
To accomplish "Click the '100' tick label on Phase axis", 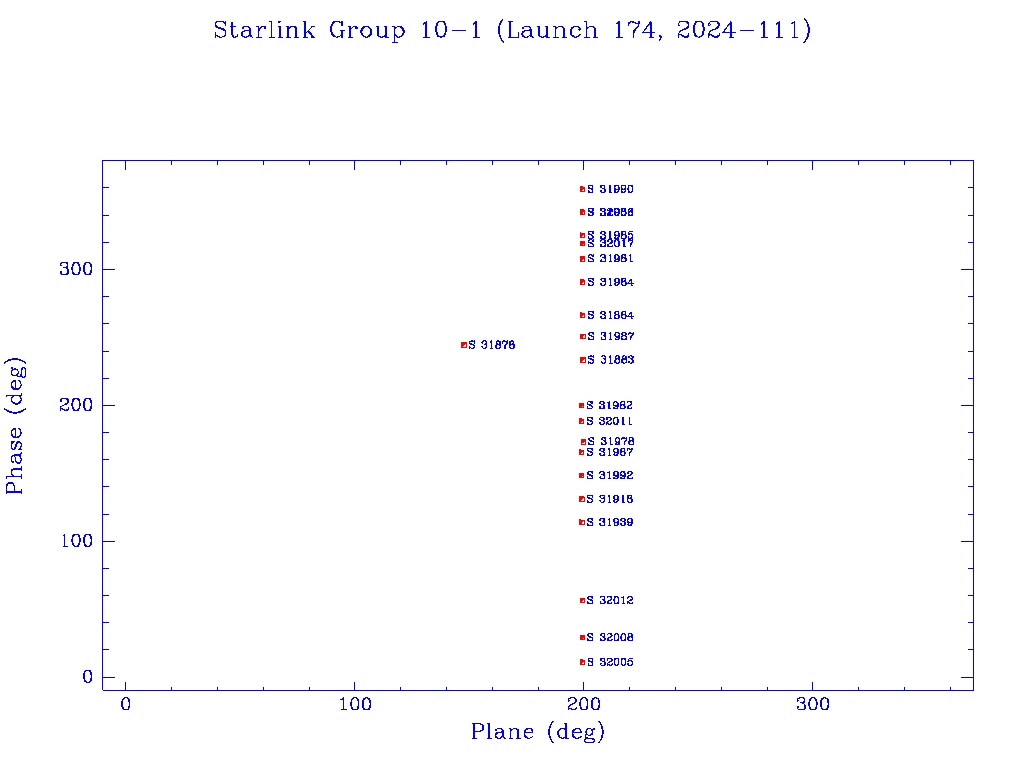I will point(77,541).
